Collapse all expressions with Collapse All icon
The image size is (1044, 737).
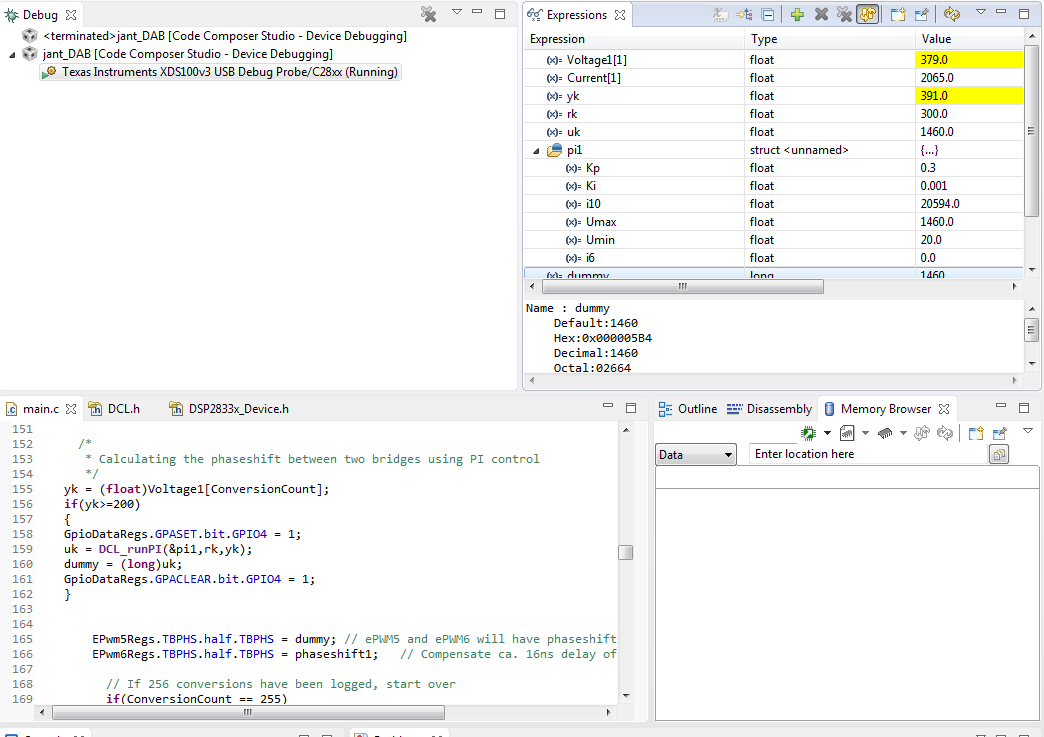click(x=768, y=15)
